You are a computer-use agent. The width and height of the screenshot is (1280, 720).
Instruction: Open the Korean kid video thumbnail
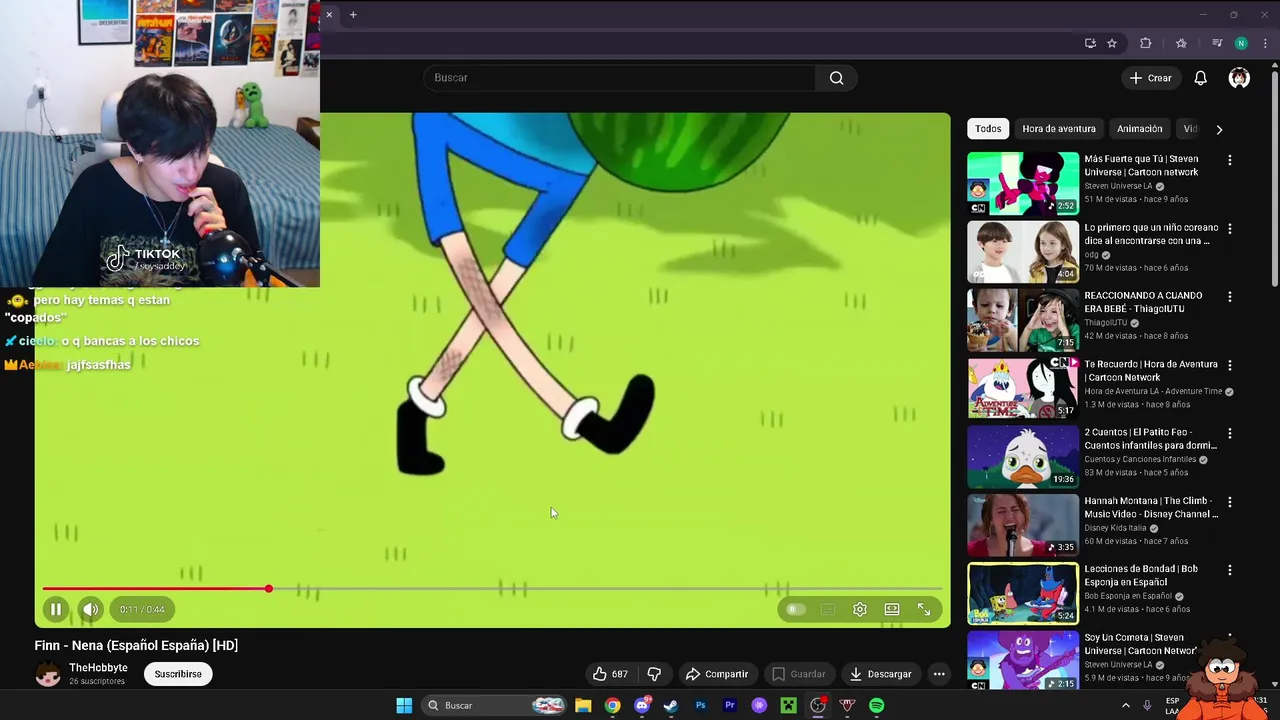point(1023,251)
